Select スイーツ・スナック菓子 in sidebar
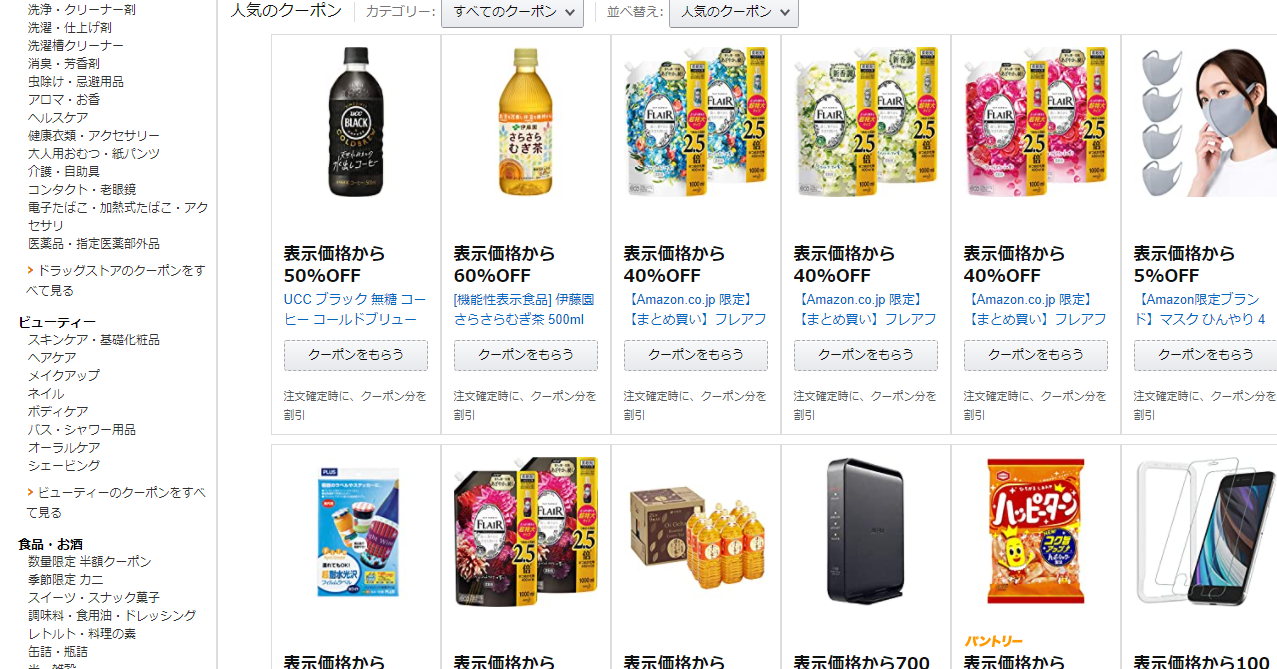 click(x=94, y=598)
